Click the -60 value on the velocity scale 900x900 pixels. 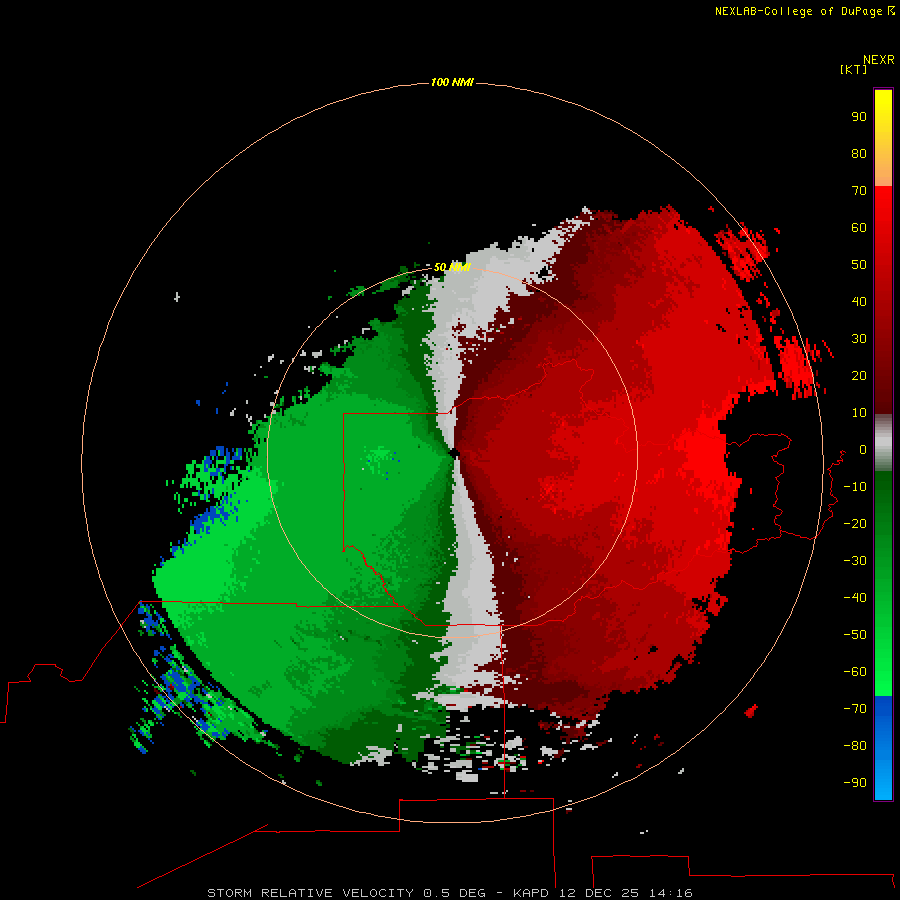tap(855, 672)
